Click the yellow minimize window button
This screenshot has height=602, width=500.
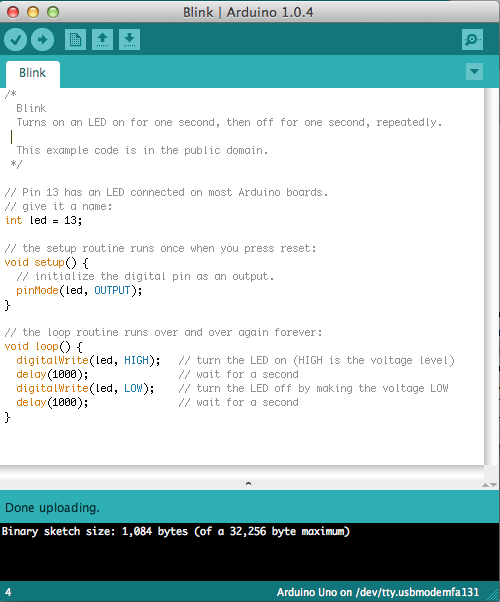coord(33,12)
